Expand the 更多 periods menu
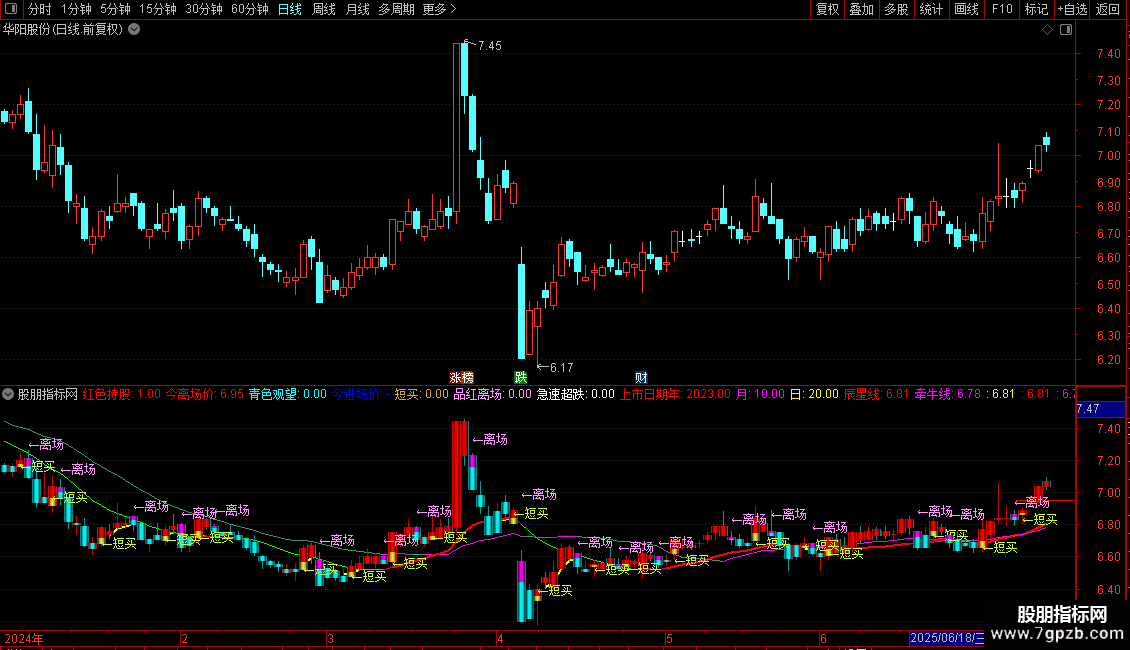Screen dimensions: 1130x650 click(439, 9)
